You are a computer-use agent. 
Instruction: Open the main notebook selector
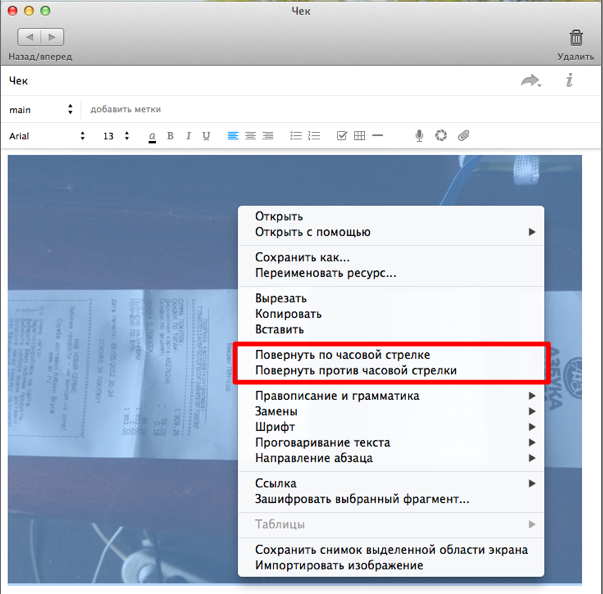pyautogui.click(x=42, y=109)
